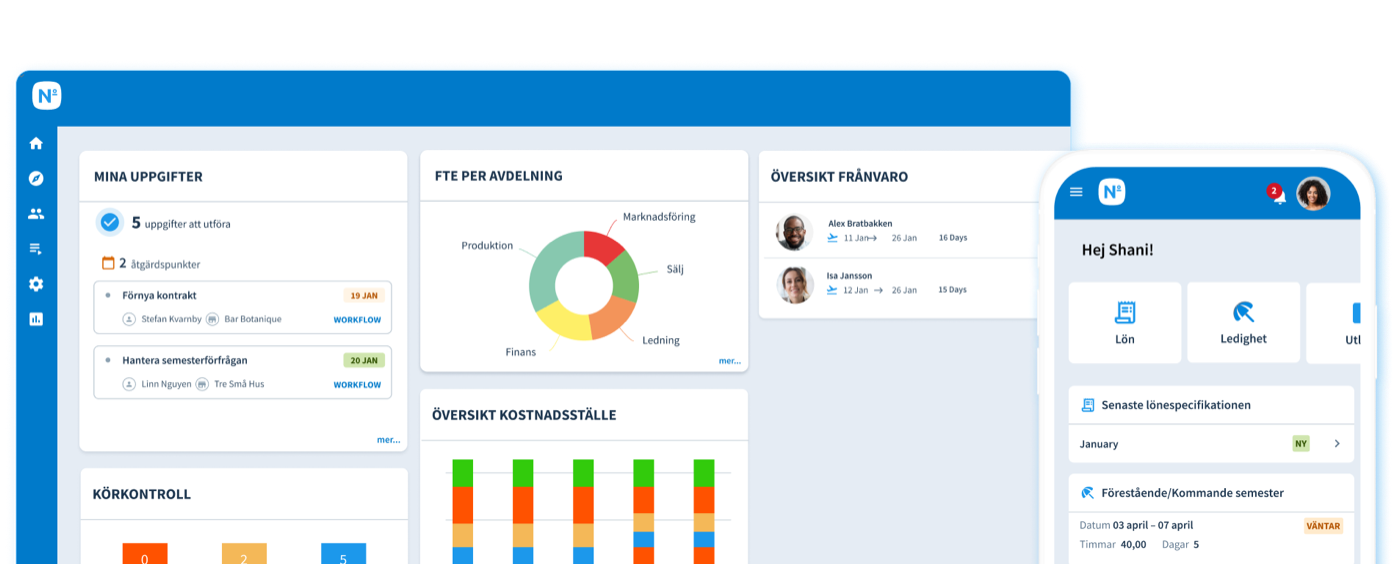Select Isa Jansson name text
Image resolution: width=1400 pixels, height=564 pixels.
coord(850,275)
